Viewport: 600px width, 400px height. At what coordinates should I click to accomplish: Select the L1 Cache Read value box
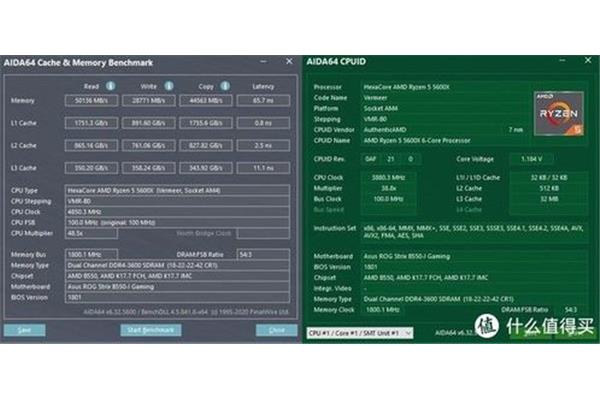pyautogui.click(x=91, y=123)
